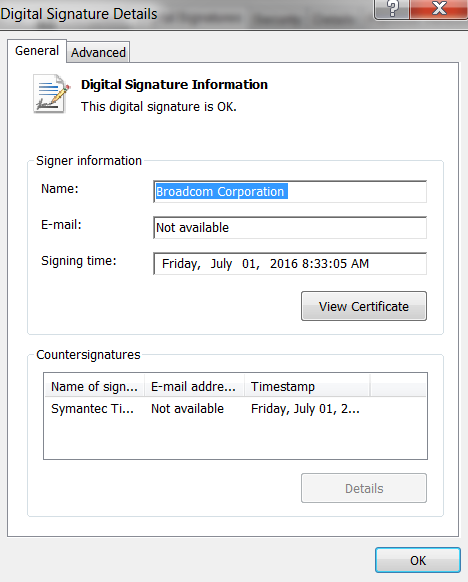The height and width of the screenshot is (582, 468).
Task: Close the Digital Signature Details dialog
Action: [439, 9]
